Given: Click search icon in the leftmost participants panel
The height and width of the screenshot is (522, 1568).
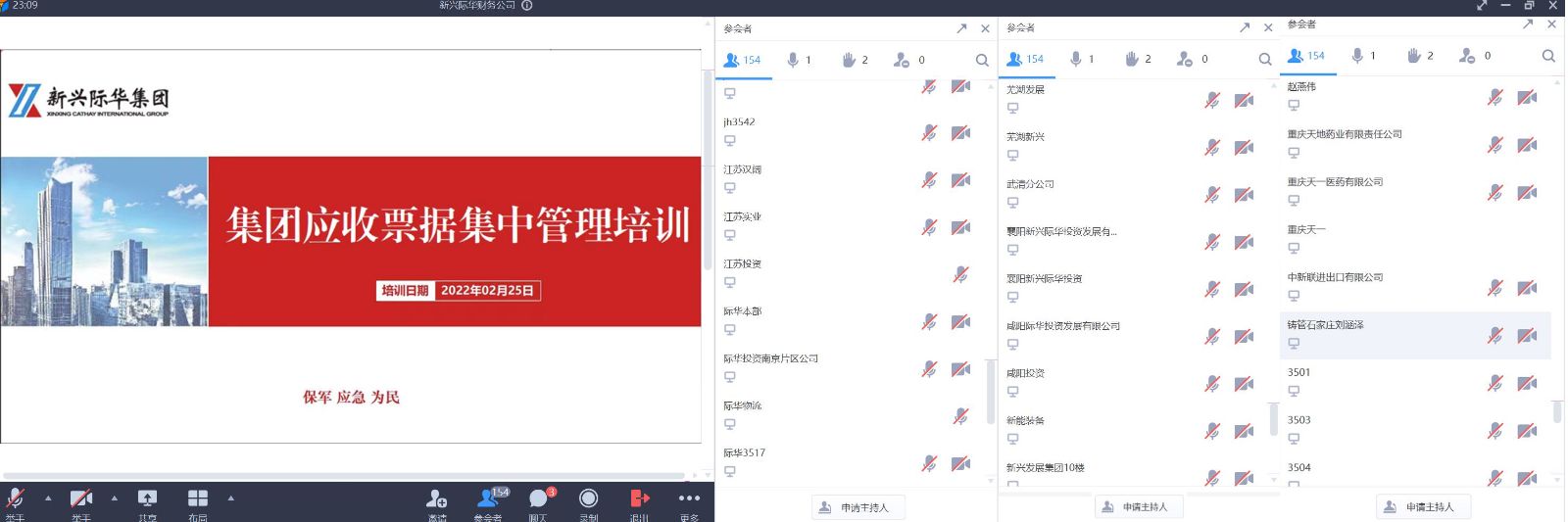Looking at the screenshot, I should click(982, 61).
